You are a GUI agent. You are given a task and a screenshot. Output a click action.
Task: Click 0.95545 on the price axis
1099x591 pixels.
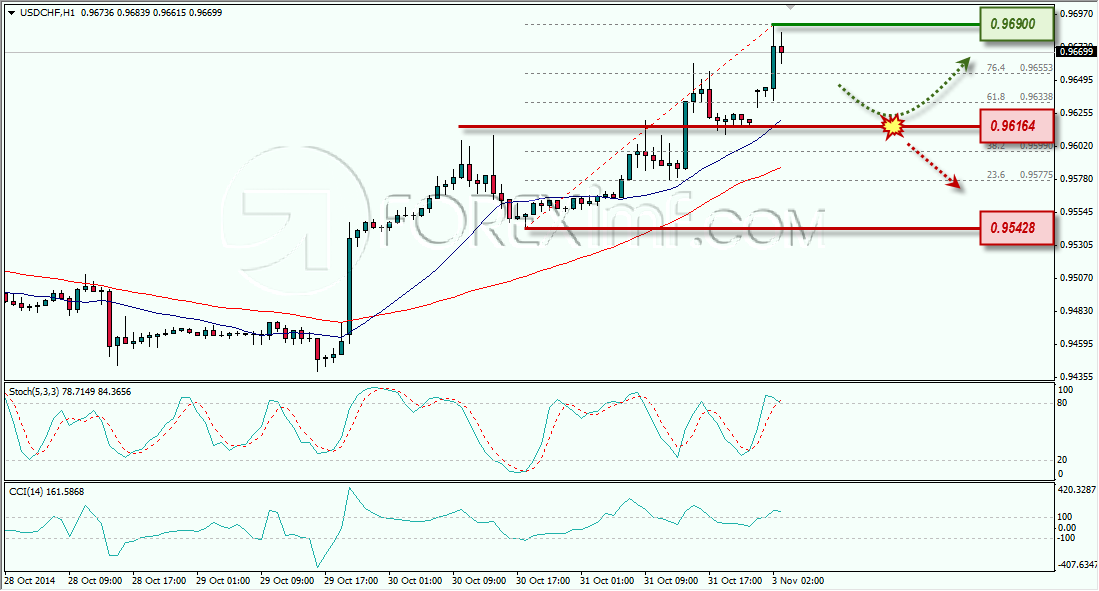click(x=1077, y=211)
